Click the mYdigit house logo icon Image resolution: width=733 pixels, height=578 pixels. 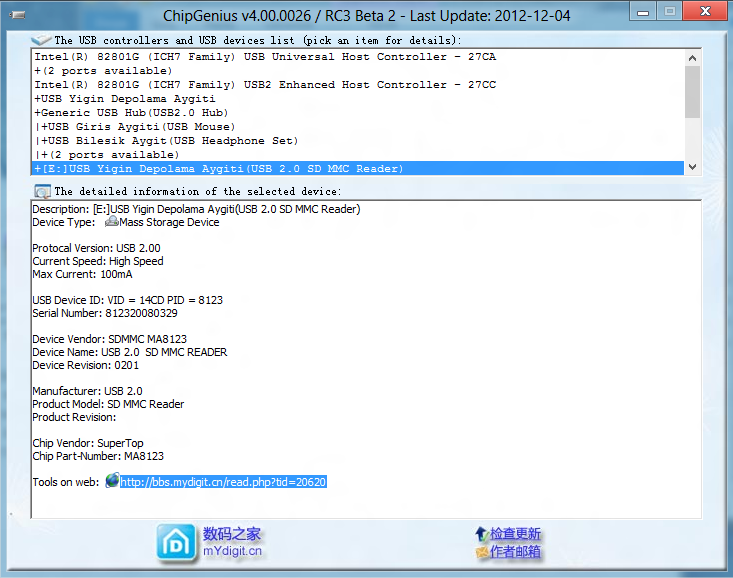click(x=176, y=542)
